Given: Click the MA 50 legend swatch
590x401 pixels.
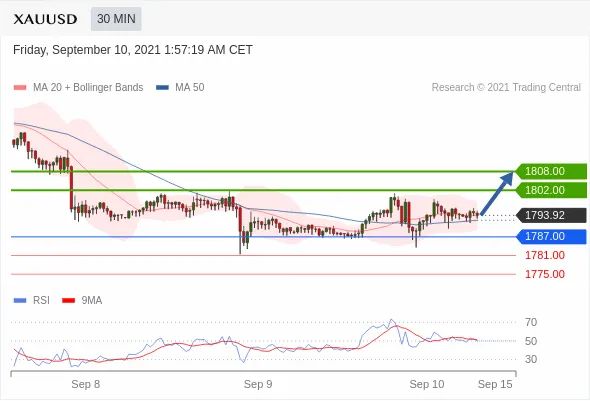Looking at the screenshot, I should click(x=162, y=88).
